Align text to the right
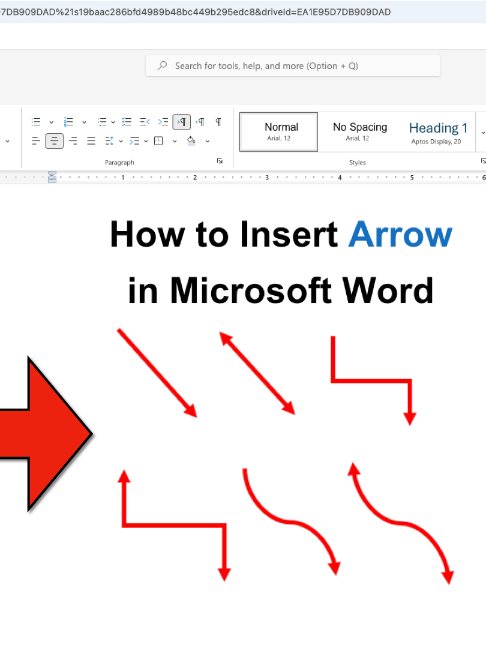 (x=73, y=141)
